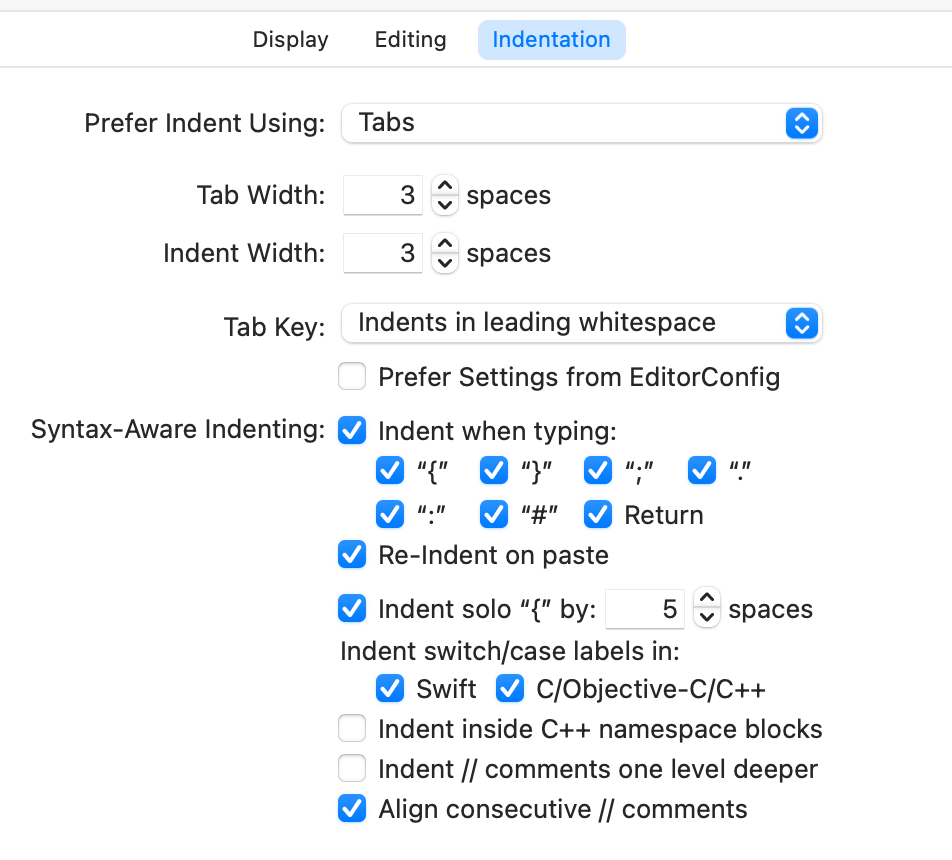The width and height of the screenshot is (952, 860).
Task: Uncheck Align consecutive // comments
Action: point(352,809)
